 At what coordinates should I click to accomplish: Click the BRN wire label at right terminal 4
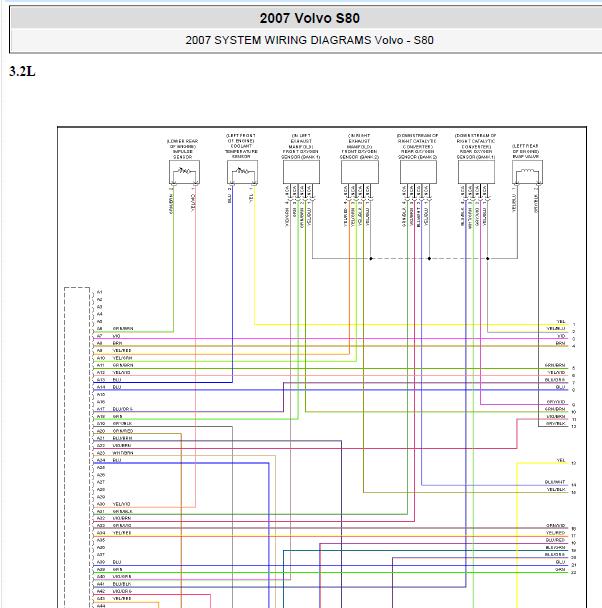coord(561,344)
